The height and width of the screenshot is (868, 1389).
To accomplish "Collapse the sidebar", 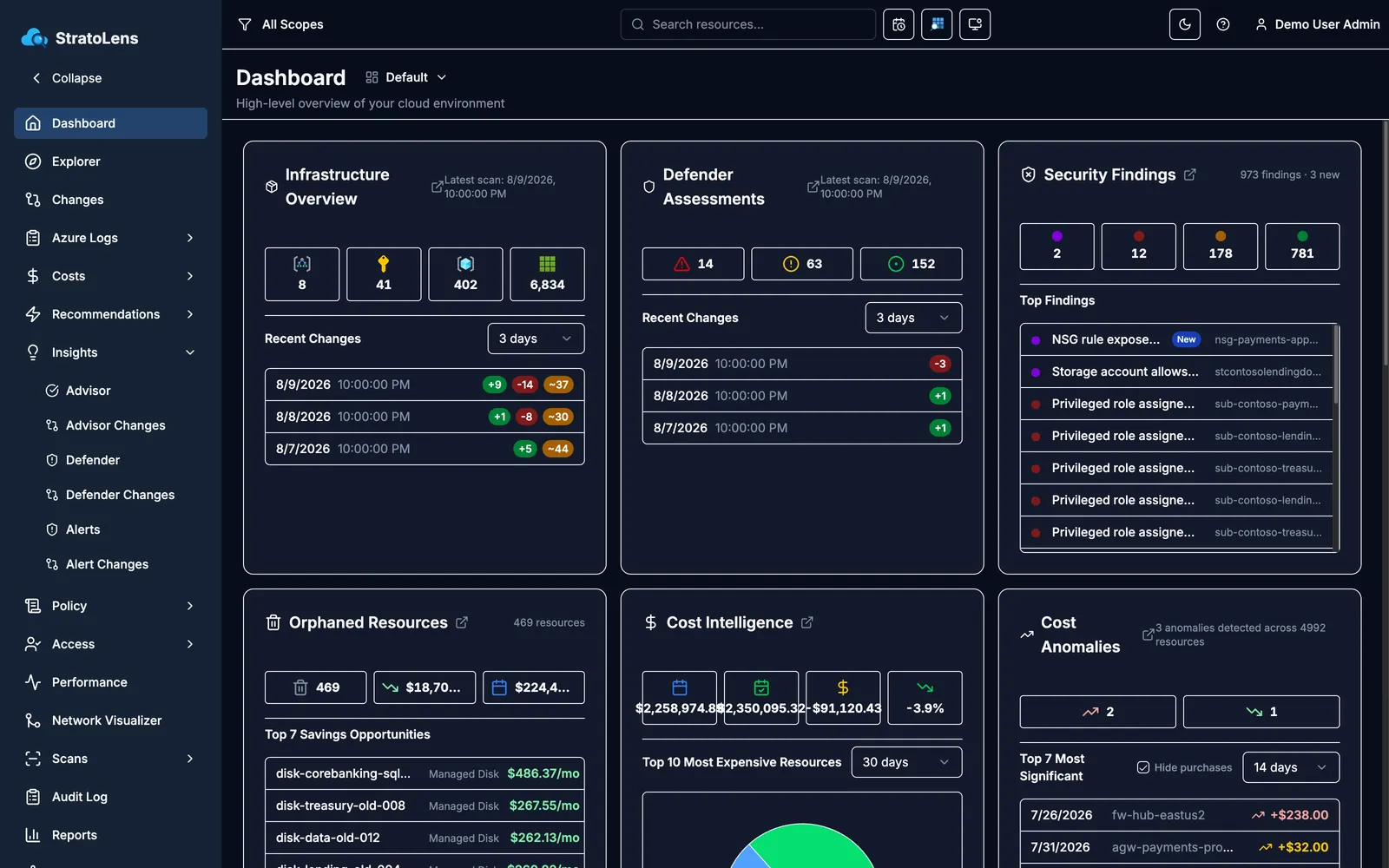I will 67,78.
